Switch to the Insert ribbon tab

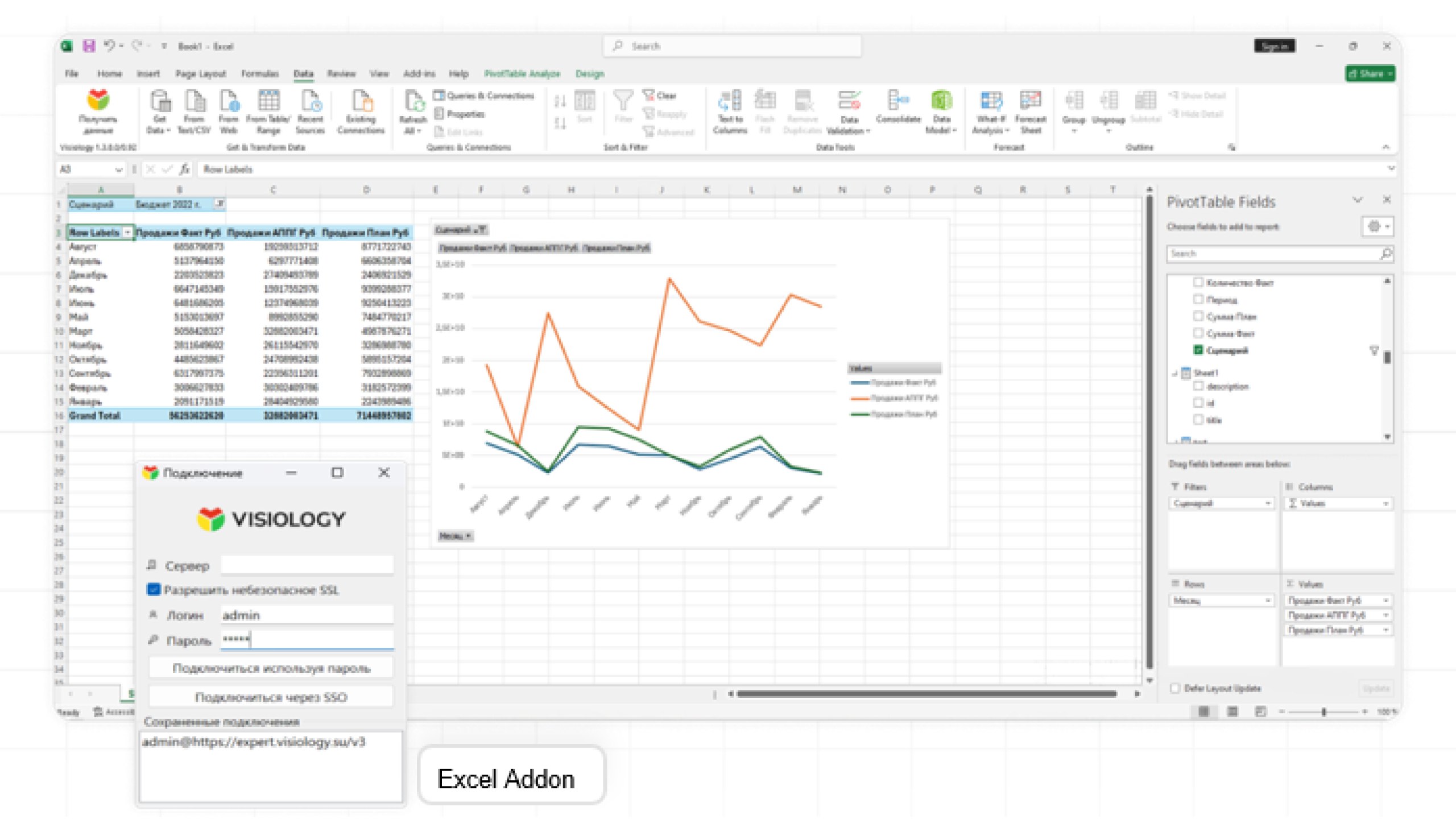(148, 73)
